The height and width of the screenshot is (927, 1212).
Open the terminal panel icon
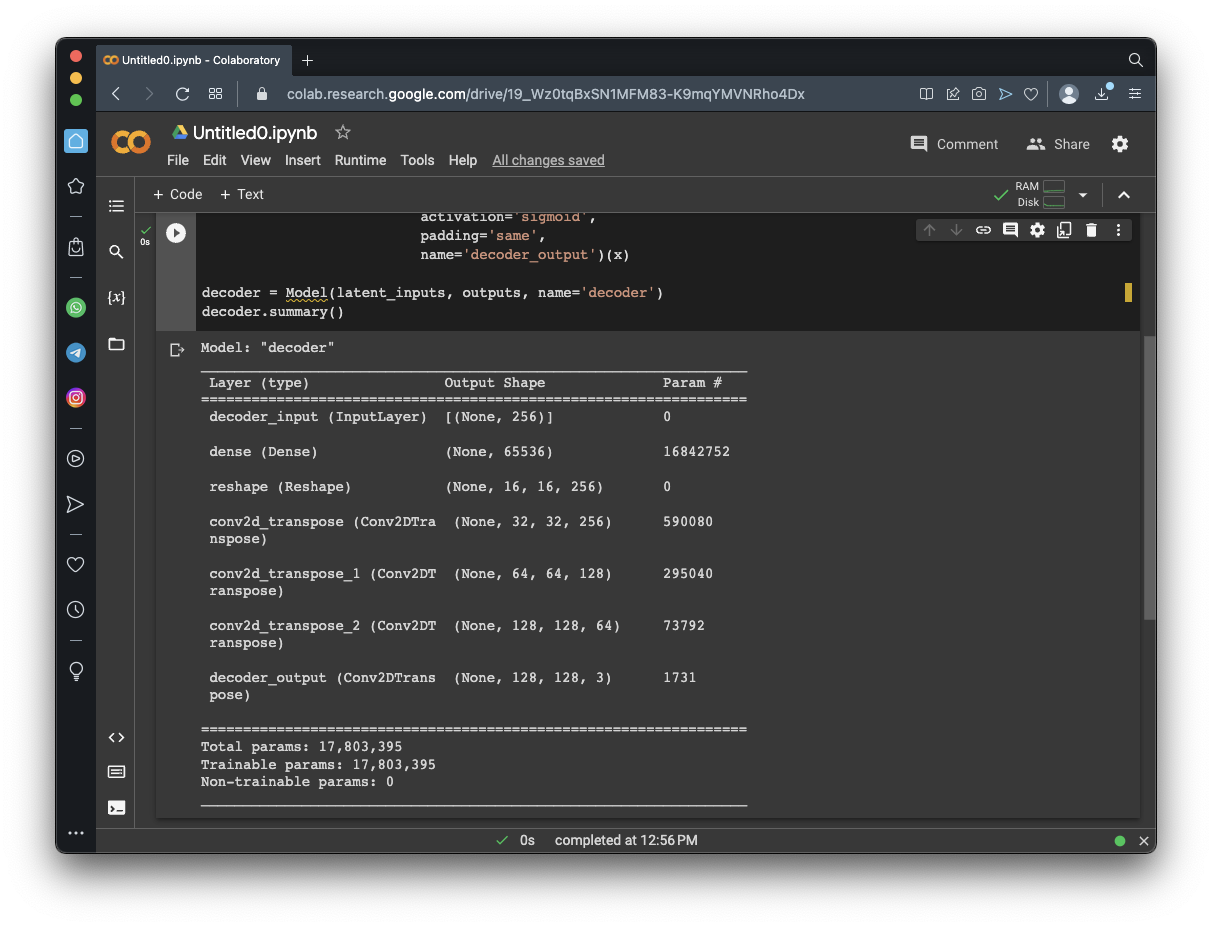point(116,807)
